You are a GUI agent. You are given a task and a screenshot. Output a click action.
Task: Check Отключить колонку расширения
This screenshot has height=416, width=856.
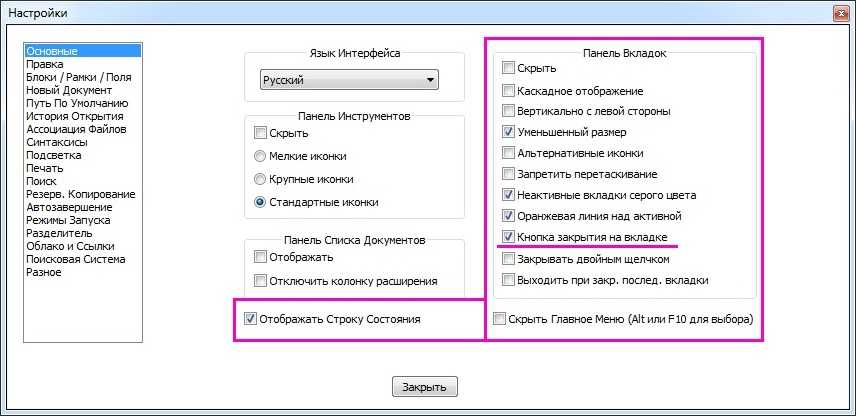coord(261,281)
